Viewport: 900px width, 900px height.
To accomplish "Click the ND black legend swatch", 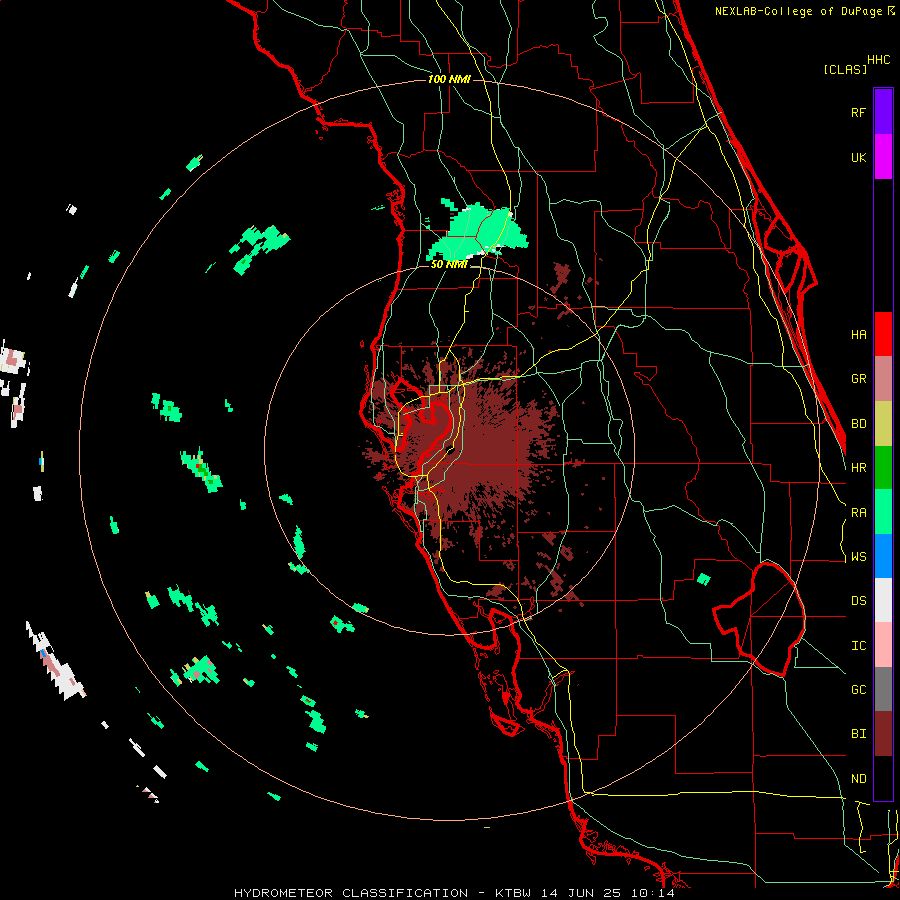I will [883, 778].
